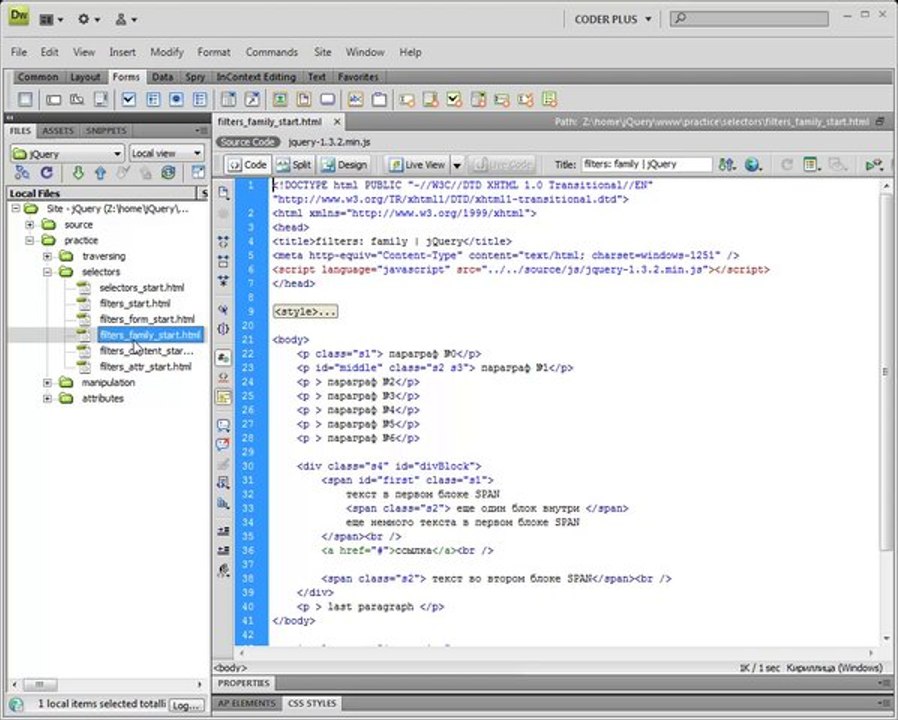This screenshot has height=720, width=898.
Task: Apply Comment in coding toolbar
Action: (223, 426)
